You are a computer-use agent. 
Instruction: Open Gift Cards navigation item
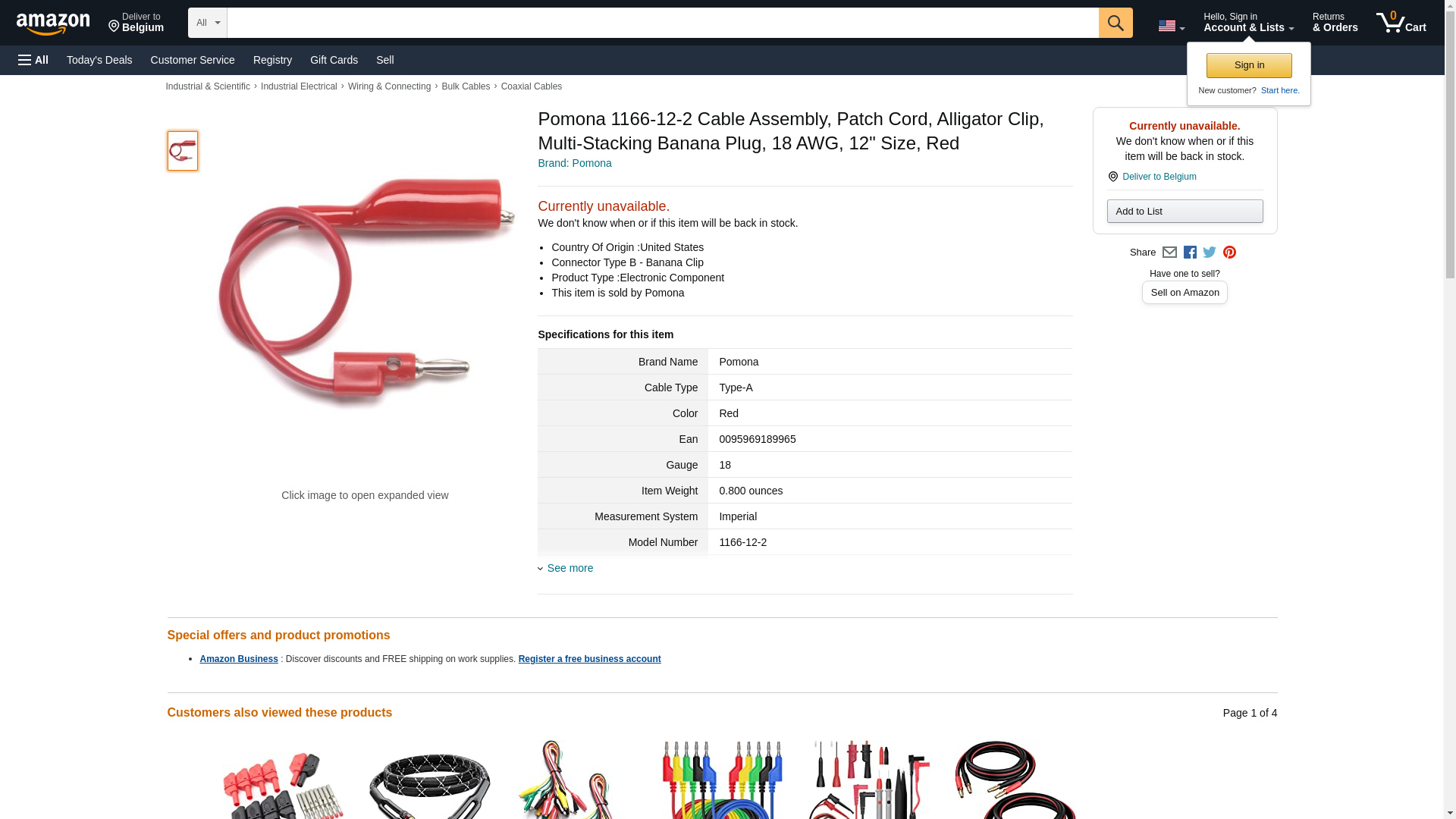point(334,60)
